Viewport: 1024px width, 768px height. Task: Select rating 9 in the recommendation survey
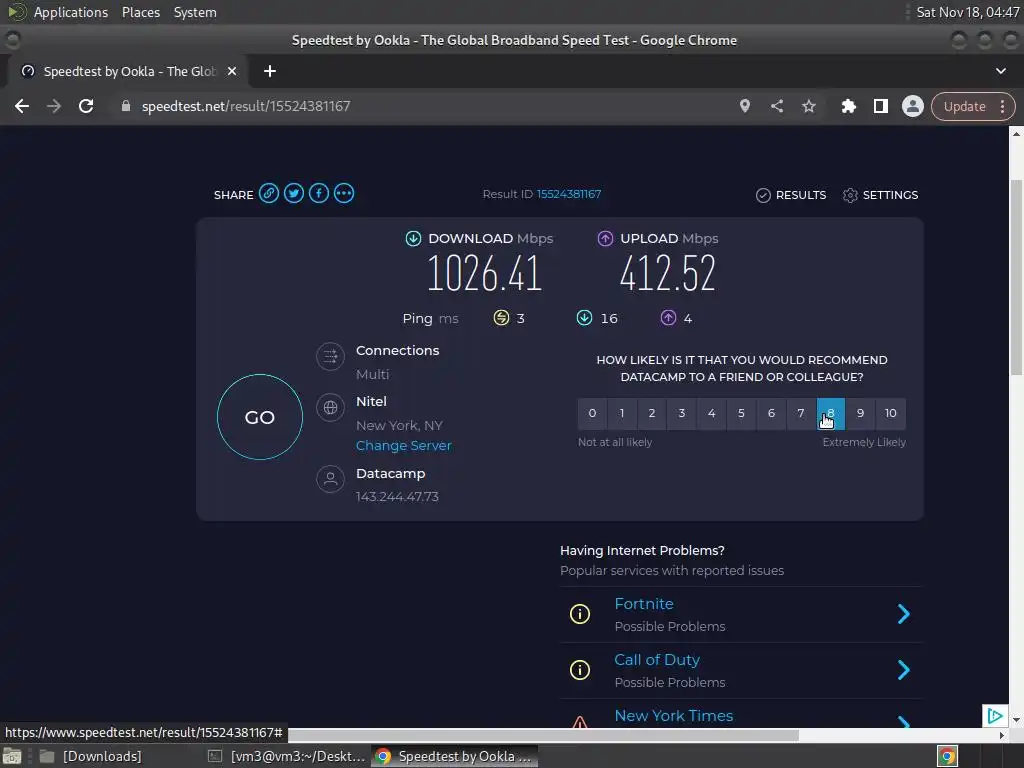click(861, 413)
